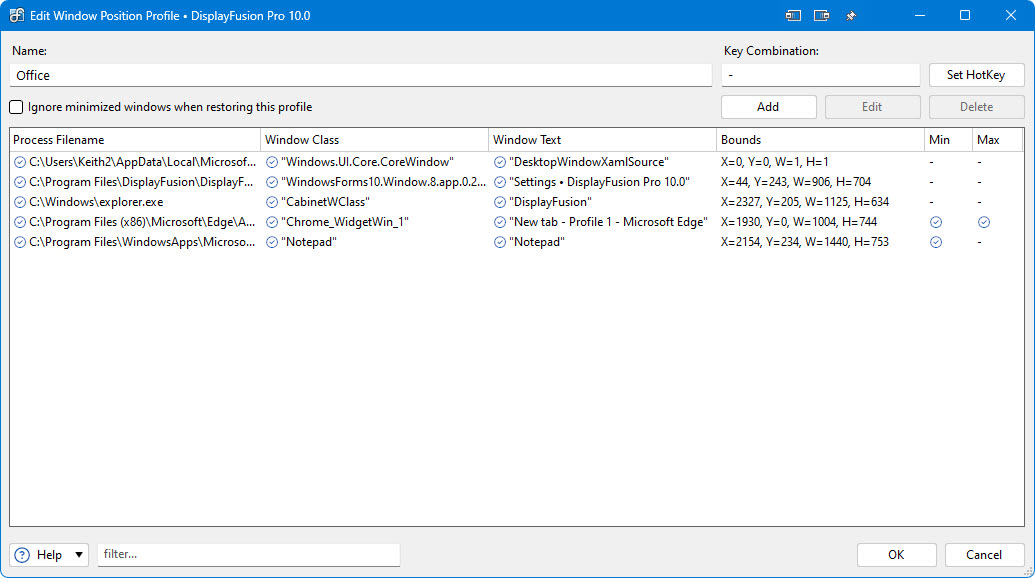Image resolution: width=1035 pixels, height=578 pixels.
Task: Click check icon beside explorer.exe process filename
Action: 20,202
